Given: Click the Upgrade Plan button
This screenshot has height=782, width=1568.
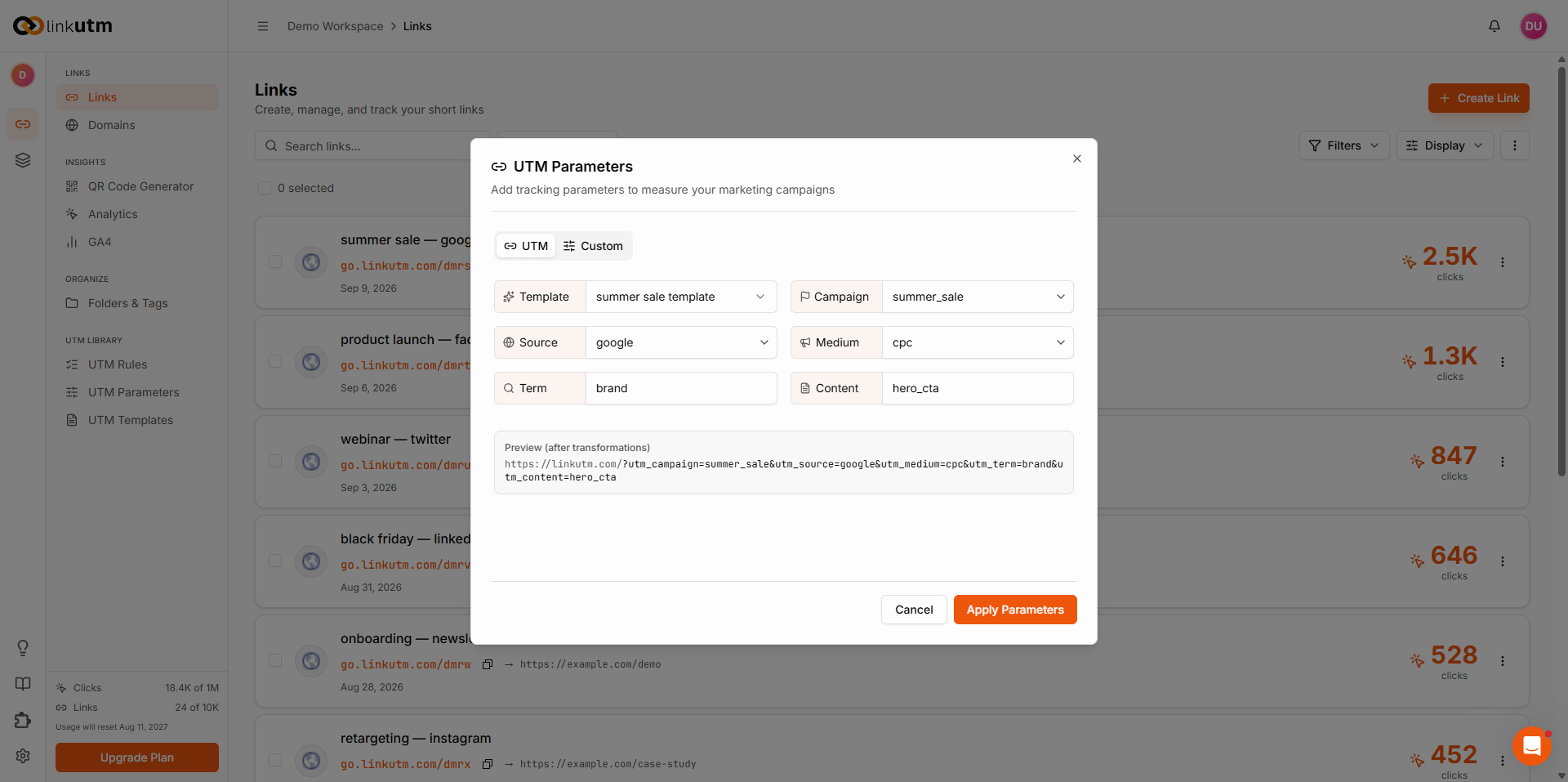Looking at the screenshot, I should [x=137, y=757].
